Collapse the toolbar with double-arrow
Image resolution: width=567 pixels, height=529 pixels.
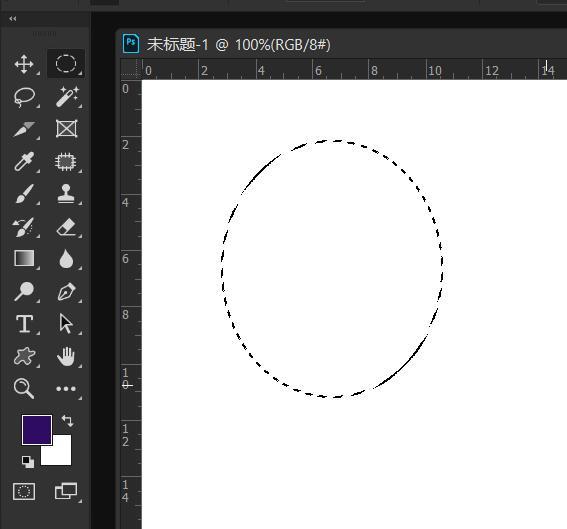13,18
